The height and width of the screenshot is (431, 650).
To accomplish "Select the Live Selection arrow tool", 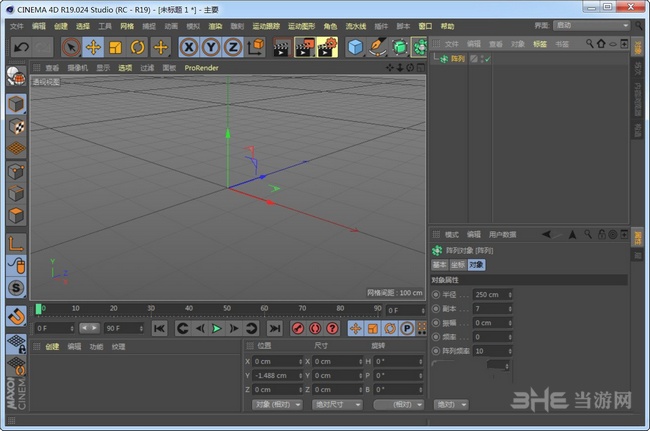I will (x=71, y=47).
